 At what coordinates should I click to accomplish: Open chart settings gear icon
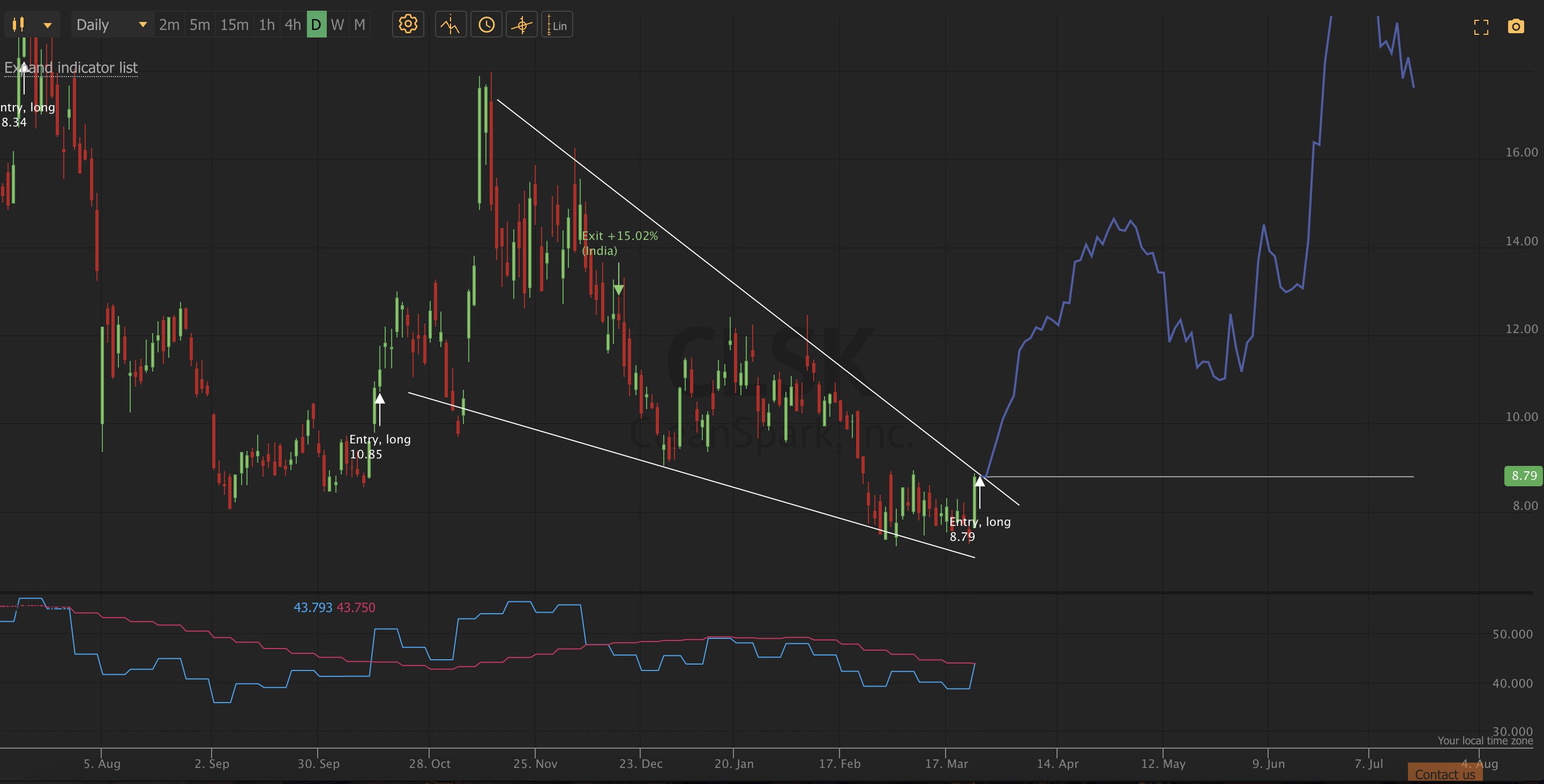408,25
